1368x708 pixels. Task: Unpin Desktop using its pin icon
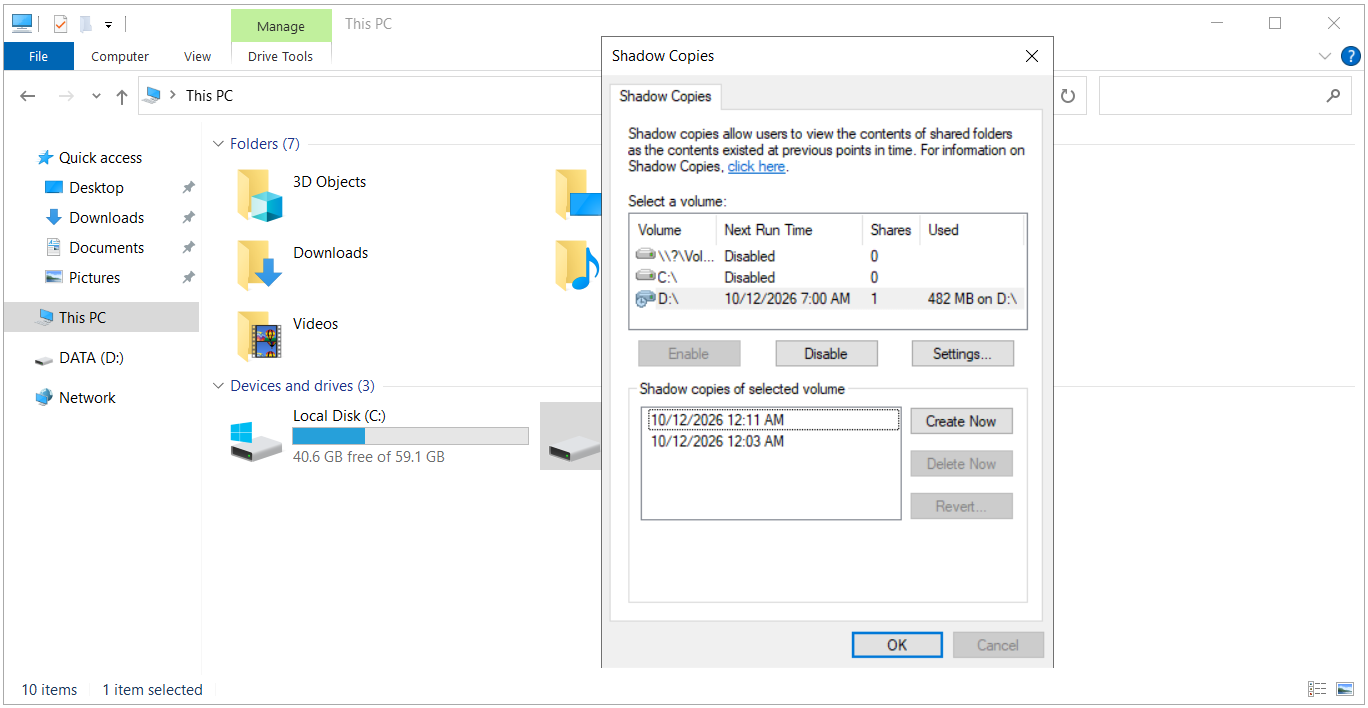pos(188,188)
